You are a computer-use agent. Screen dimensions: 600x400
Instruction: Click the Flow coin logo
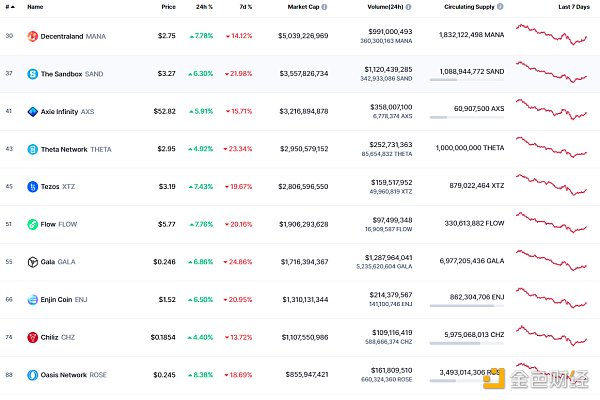click(x=33, y=224)
